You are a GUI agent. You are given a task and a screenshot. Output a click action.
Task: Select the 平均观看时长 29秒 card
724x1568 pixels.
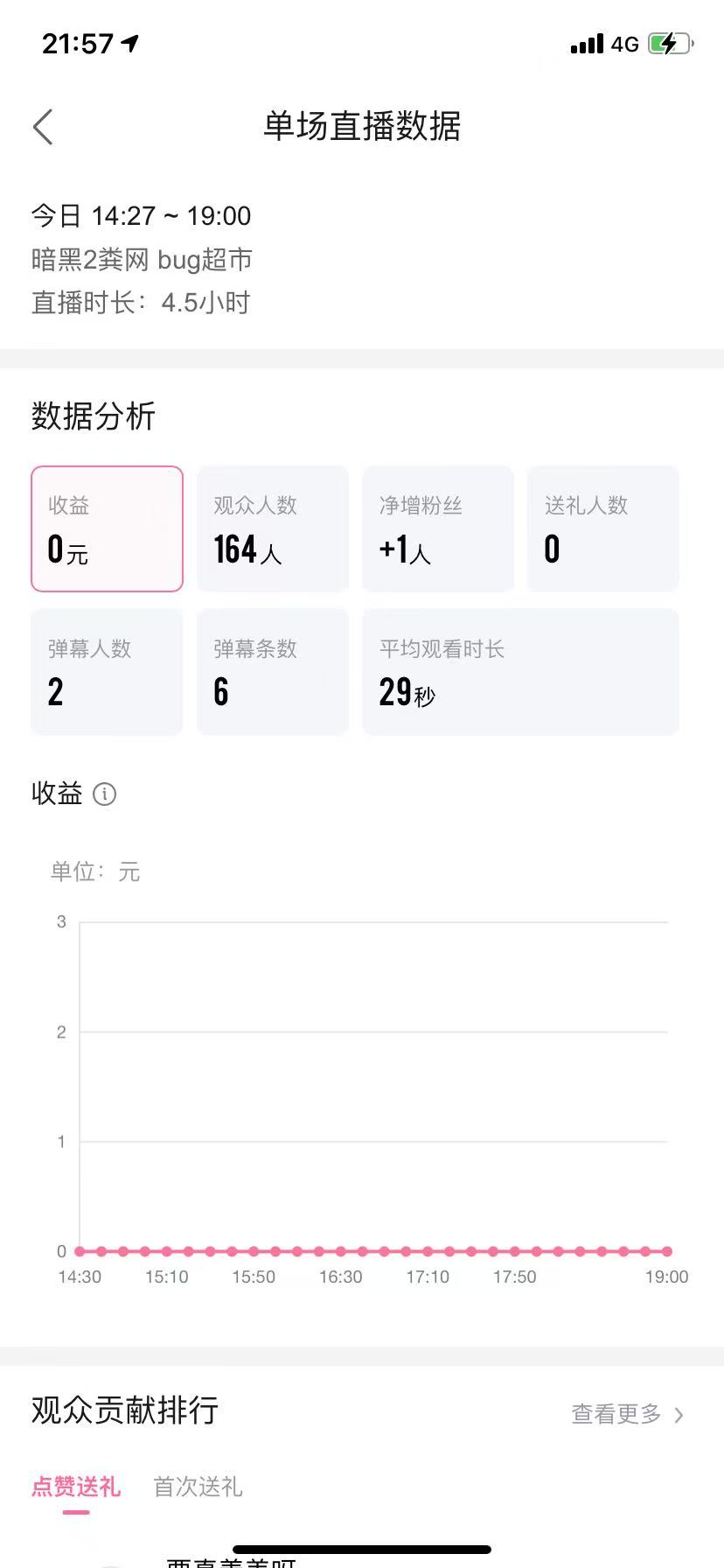[520, 672]
